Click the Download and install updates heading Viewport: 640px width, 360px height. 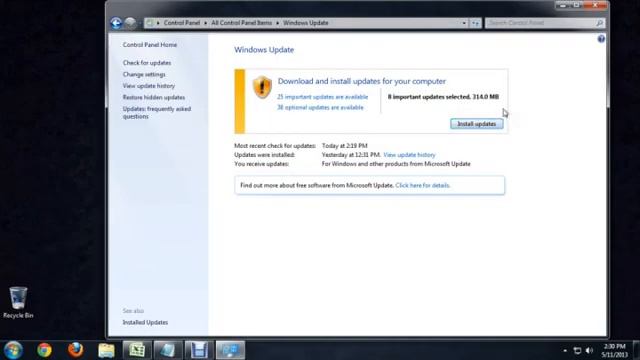point(362,81)
